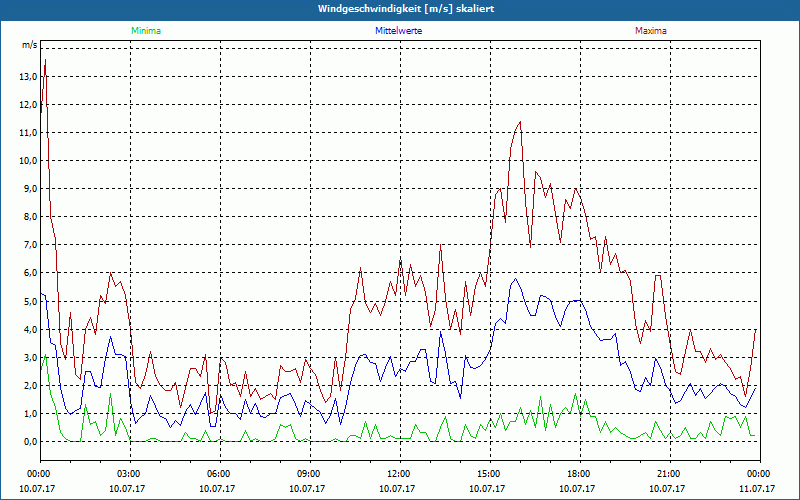Click the '6,0' y-axis value
Image resolution: width=800 pixels, height=500 pixels.
[30, 273]
